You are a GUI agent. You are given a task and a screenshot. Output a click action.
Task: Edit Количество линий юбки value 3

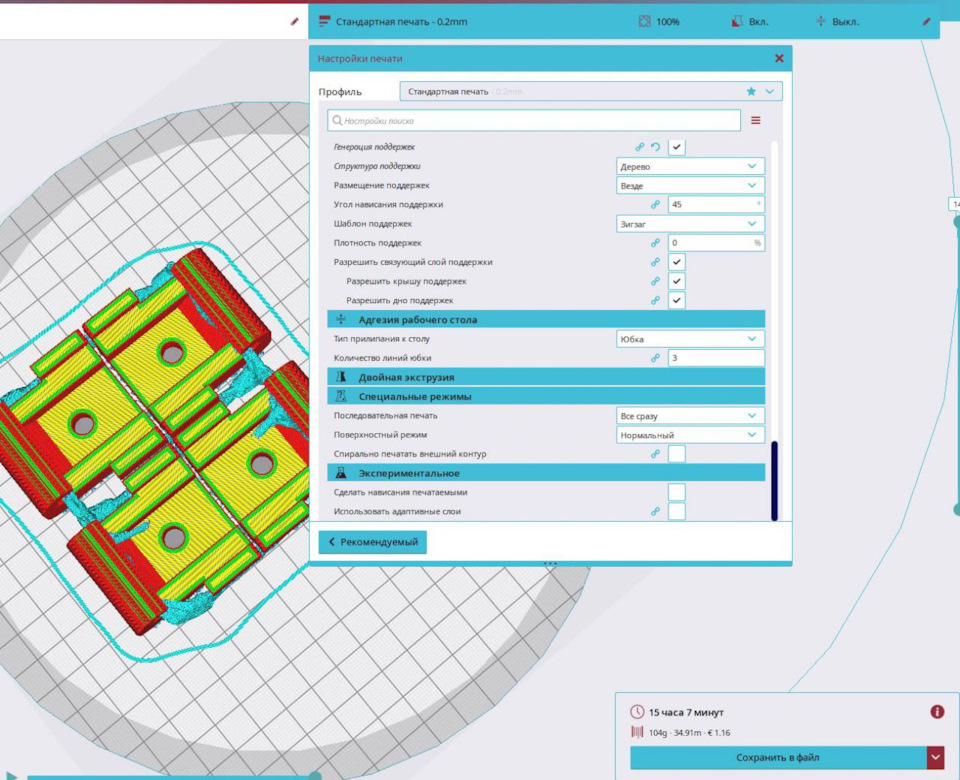(x=716, y=358)
